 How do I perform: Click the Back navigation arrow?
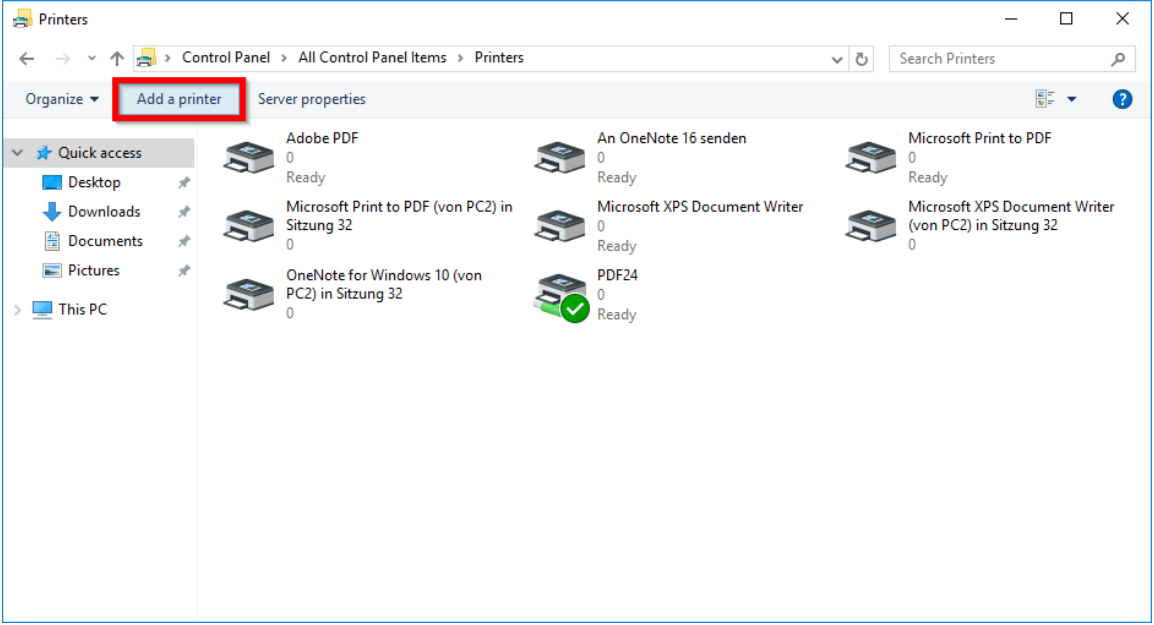pyautogui.click(x=27, y=59)
